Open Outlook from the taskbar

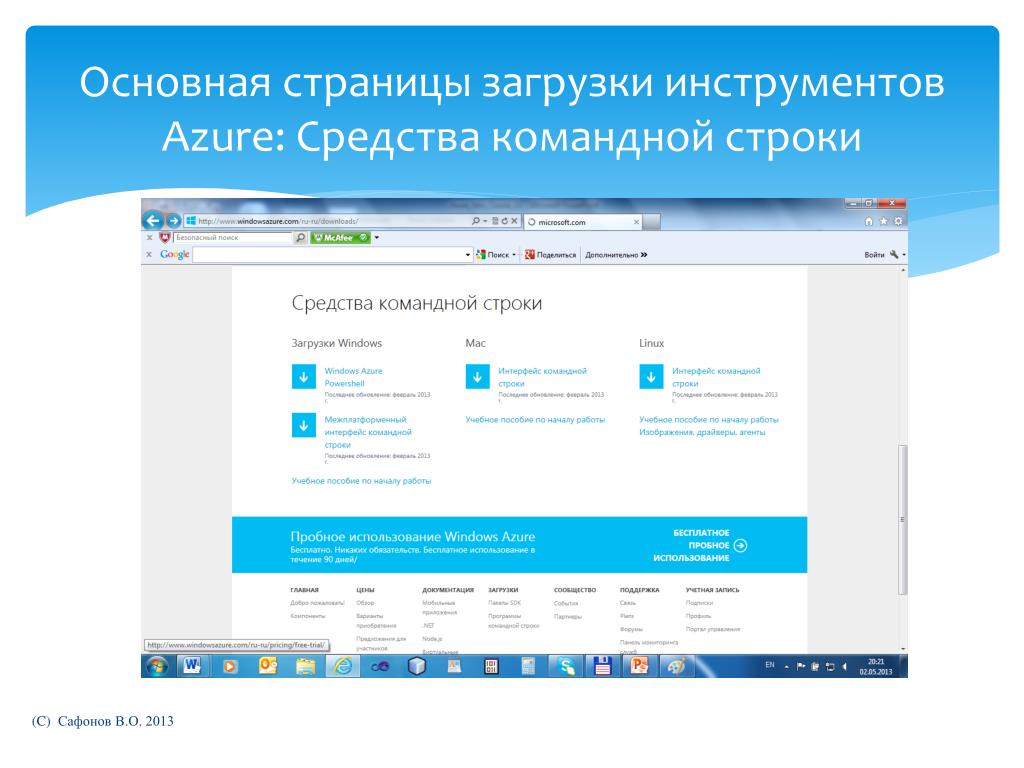(x=268, y=666)
